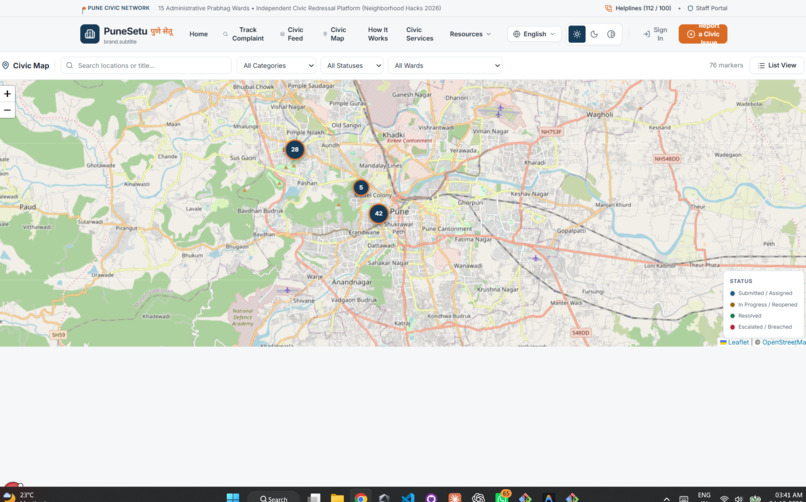Image resolution: width=806 pixels, height=502 pixels.
Task: Click In Progress / Reopened legend dot
Action: pyautogui.click(x=732, y=305)
